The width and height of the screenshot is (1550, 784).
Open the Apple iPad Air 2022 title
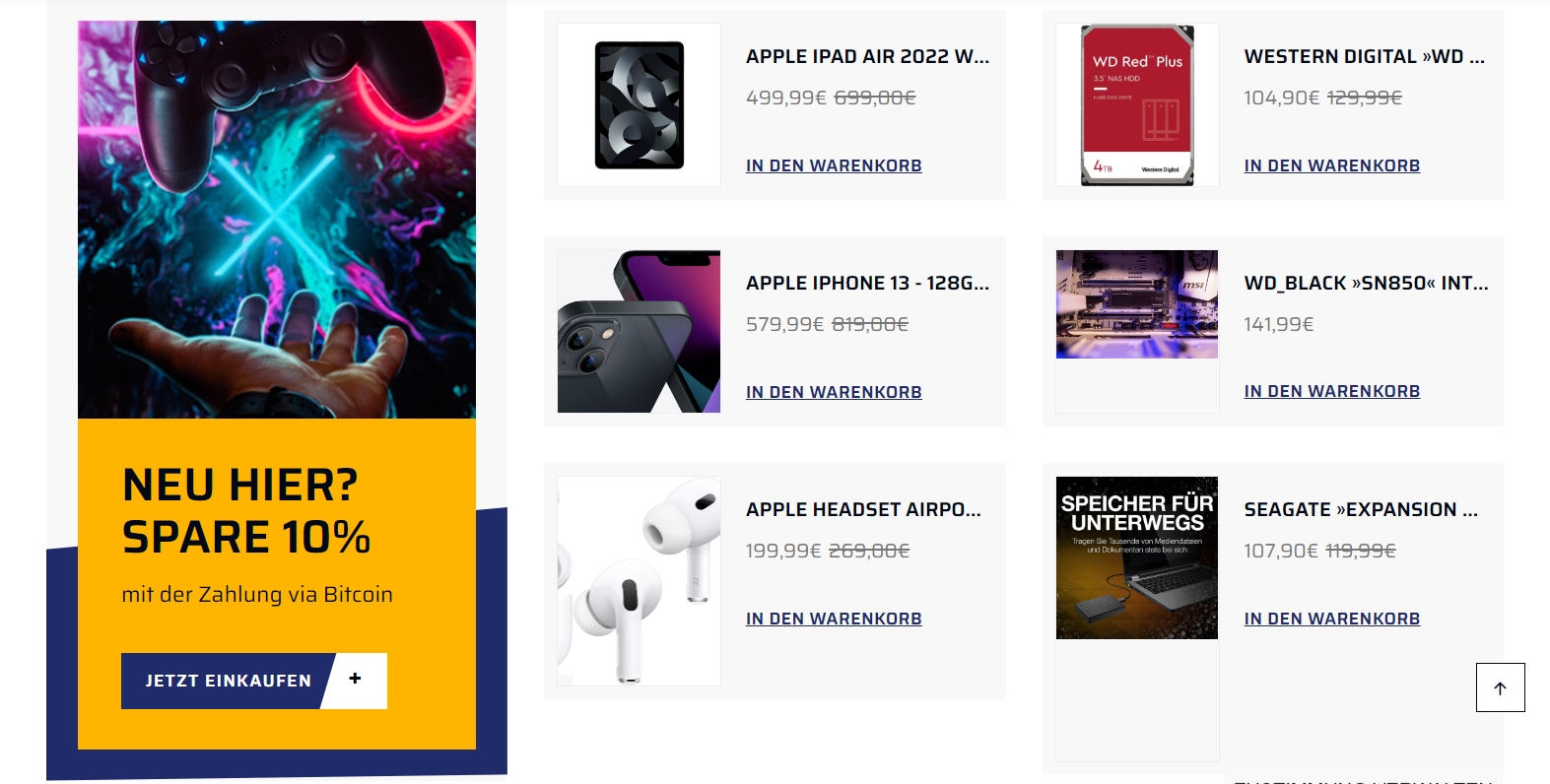(868, 56)
